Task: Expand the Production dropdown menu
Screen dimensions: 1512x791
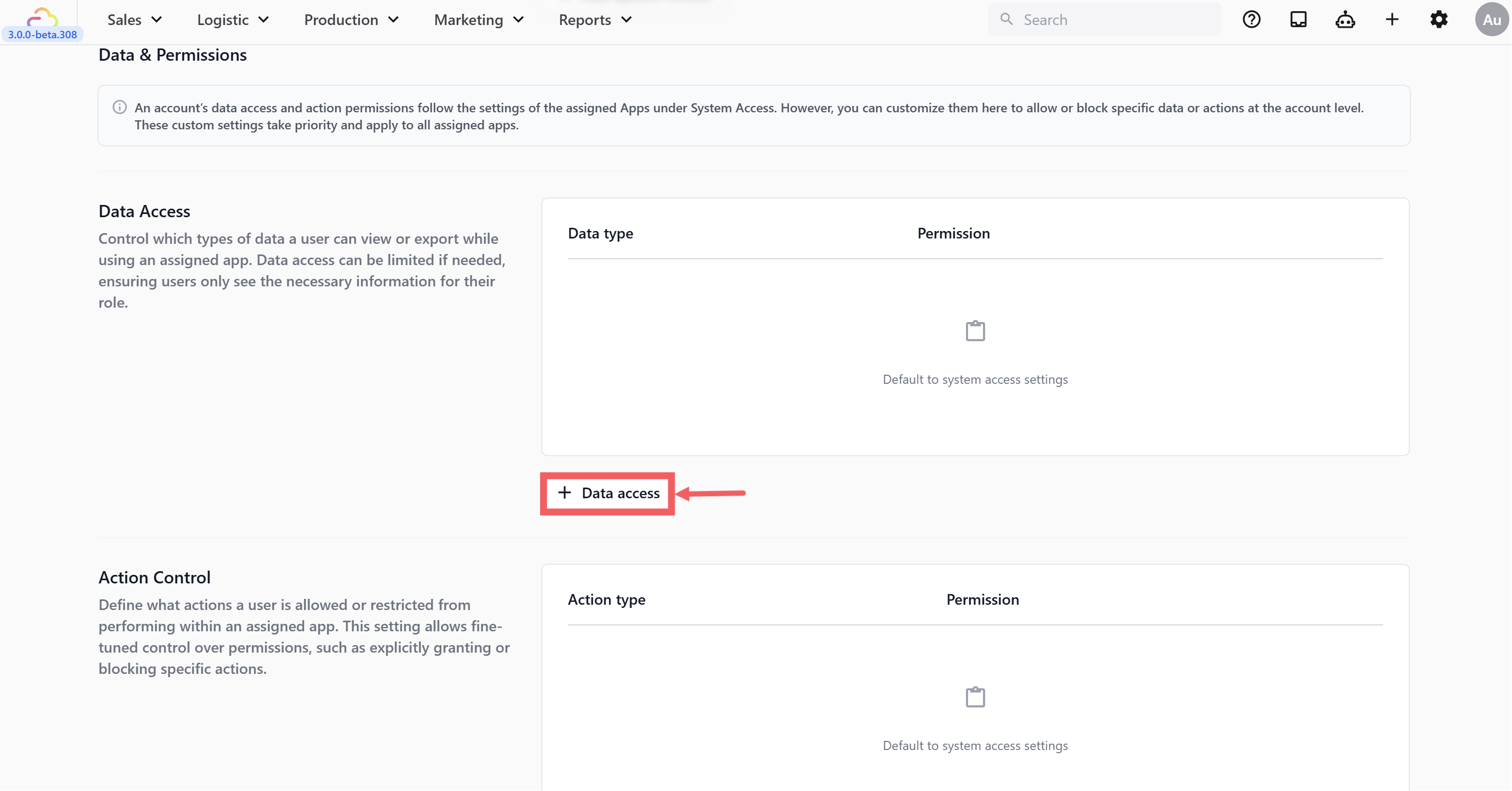Action: 351,20
